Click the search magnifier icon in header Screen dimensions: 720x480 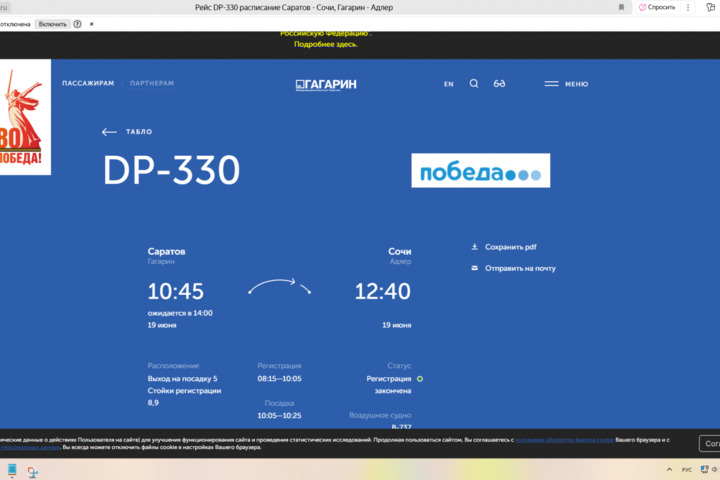coord(474,84)
